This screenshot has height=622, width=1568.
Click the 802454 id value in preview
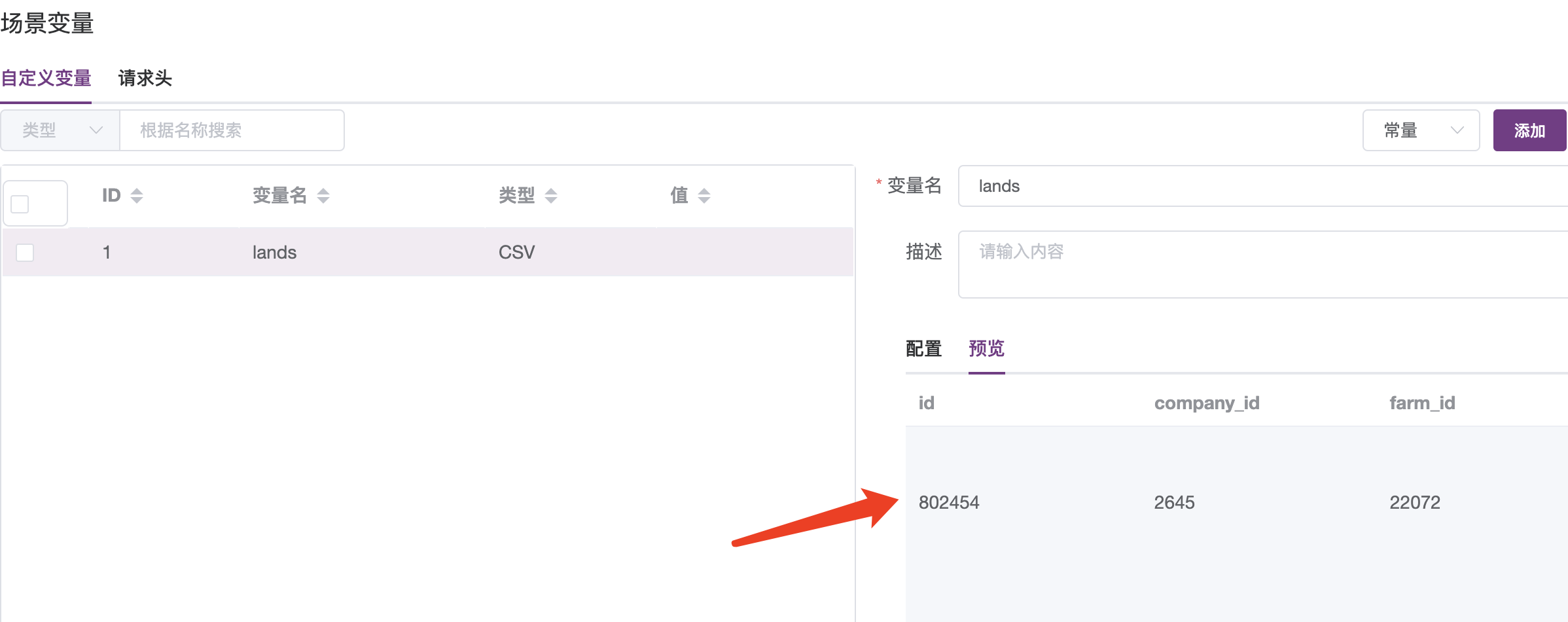(x=949, y=502)
